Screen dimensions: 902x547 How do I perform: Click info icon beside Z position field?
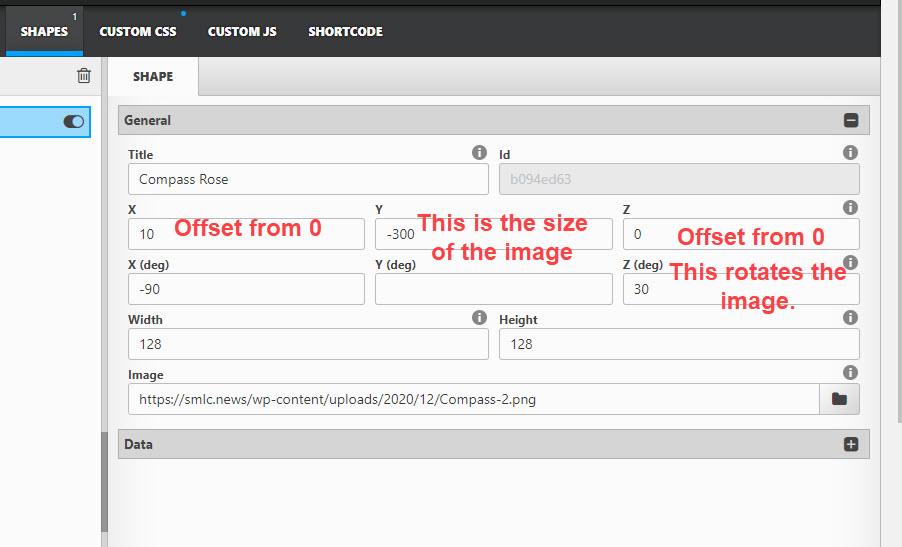tap(850, 208)
